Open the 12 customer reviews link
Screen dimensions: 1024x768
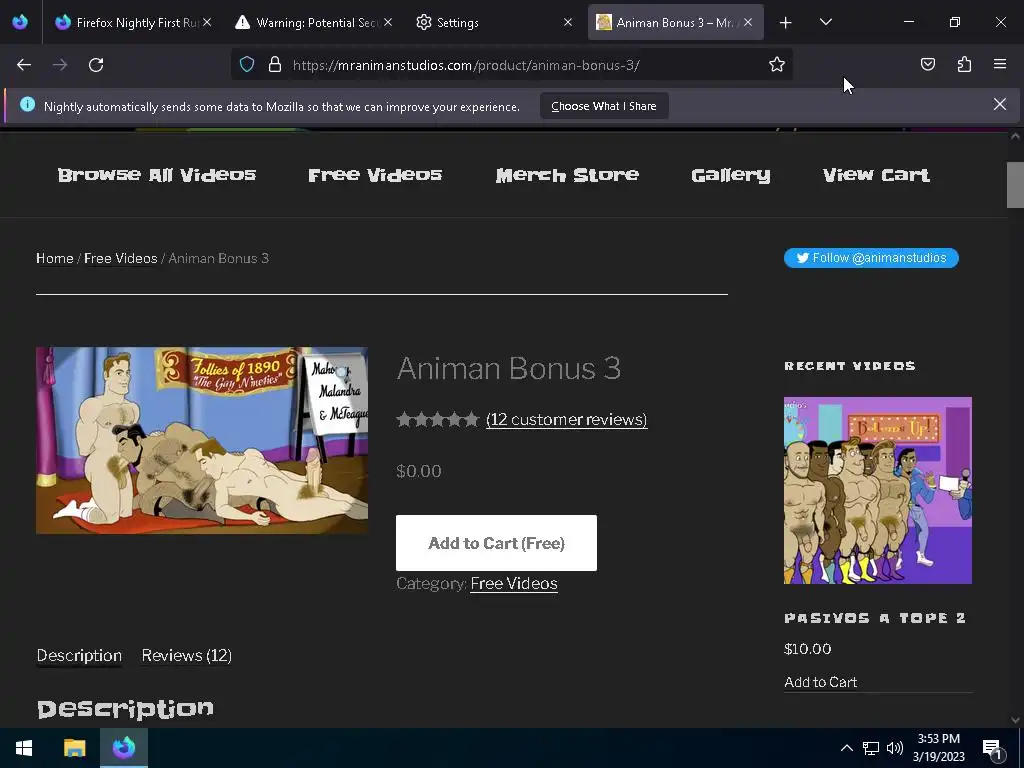[x=566, y=419]
